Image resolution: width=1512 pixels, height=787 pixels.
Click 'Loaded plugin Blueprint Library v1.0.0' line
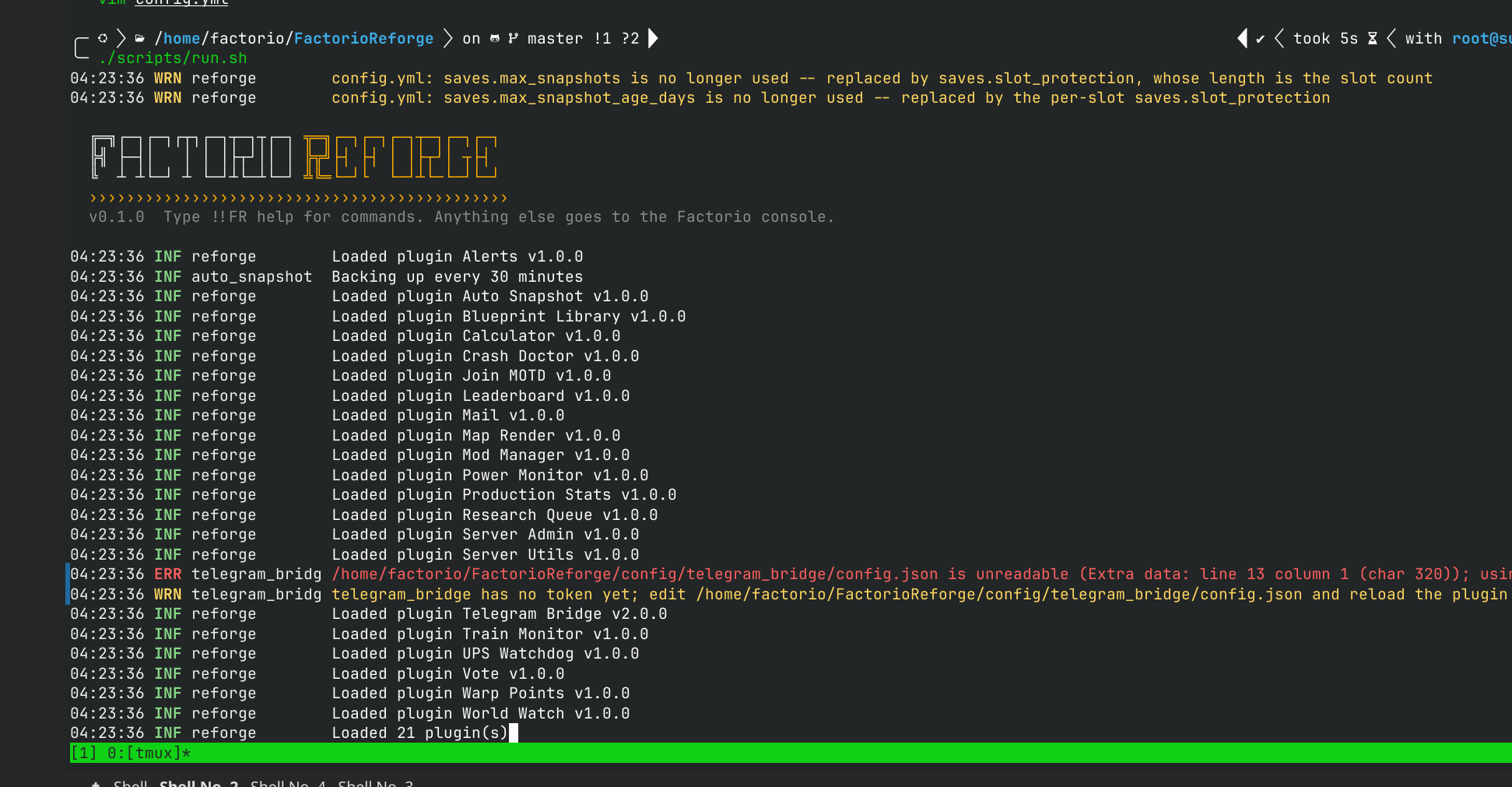point(508,317)
